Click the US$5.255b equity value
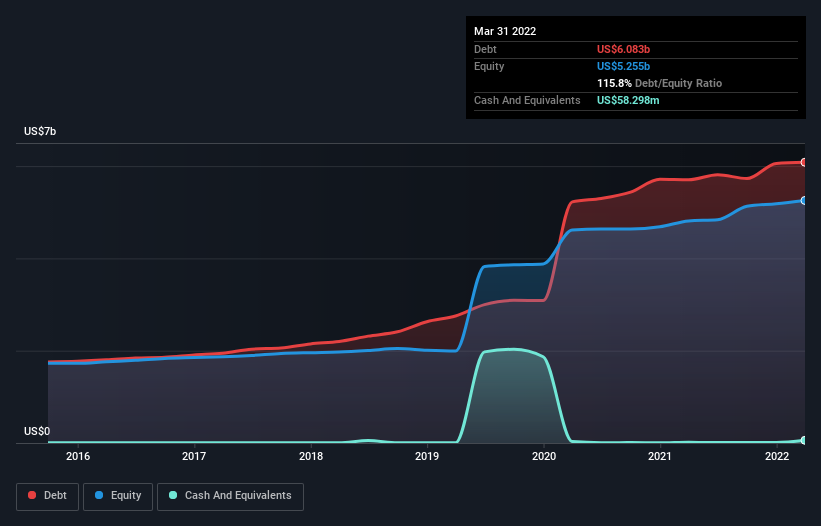 (623, 66)
